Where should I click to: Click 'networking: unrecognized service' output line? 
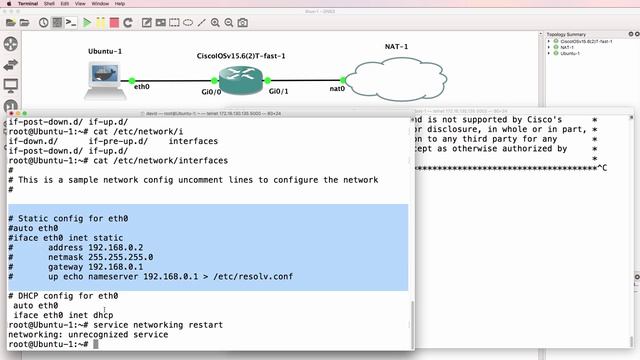point(88,335)
